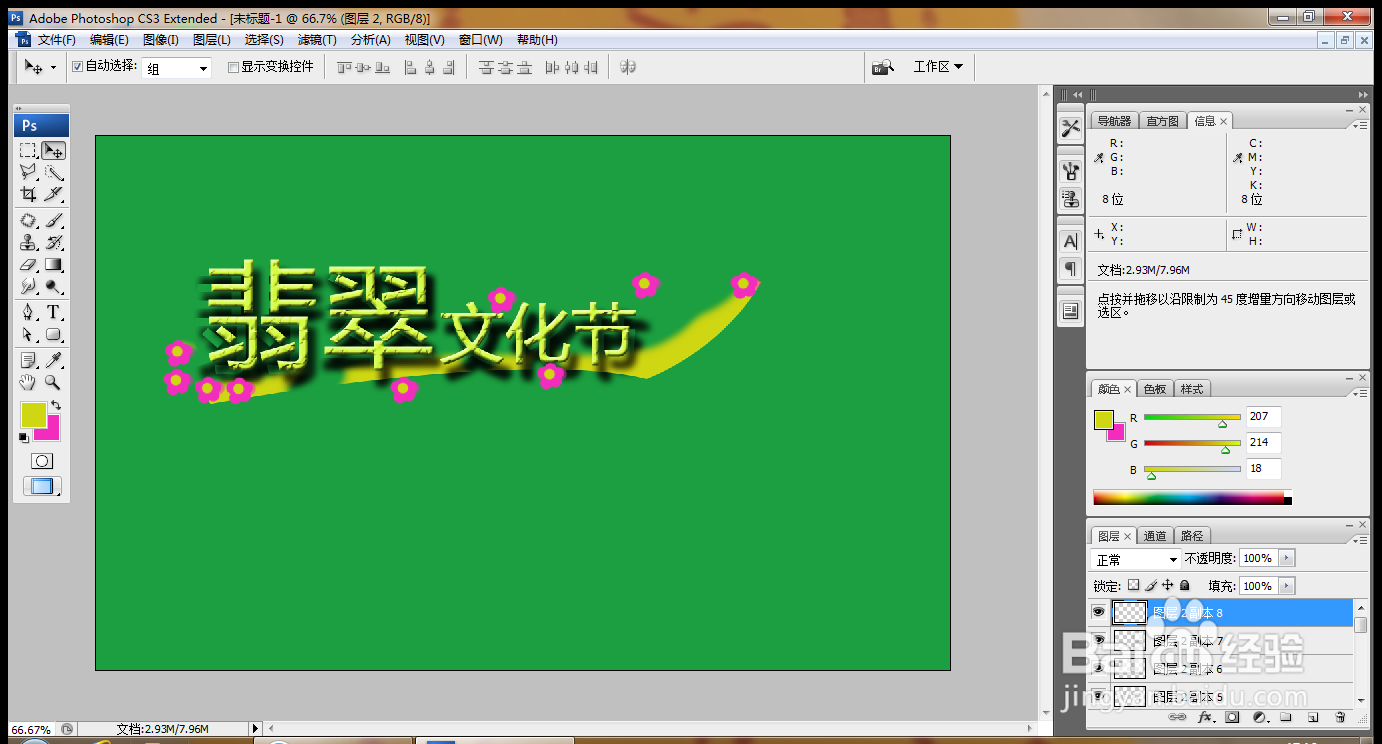This screenshot has width=1382, height=744.
Task: Toggle Quick Mask mode
Action: coord(42,461)
